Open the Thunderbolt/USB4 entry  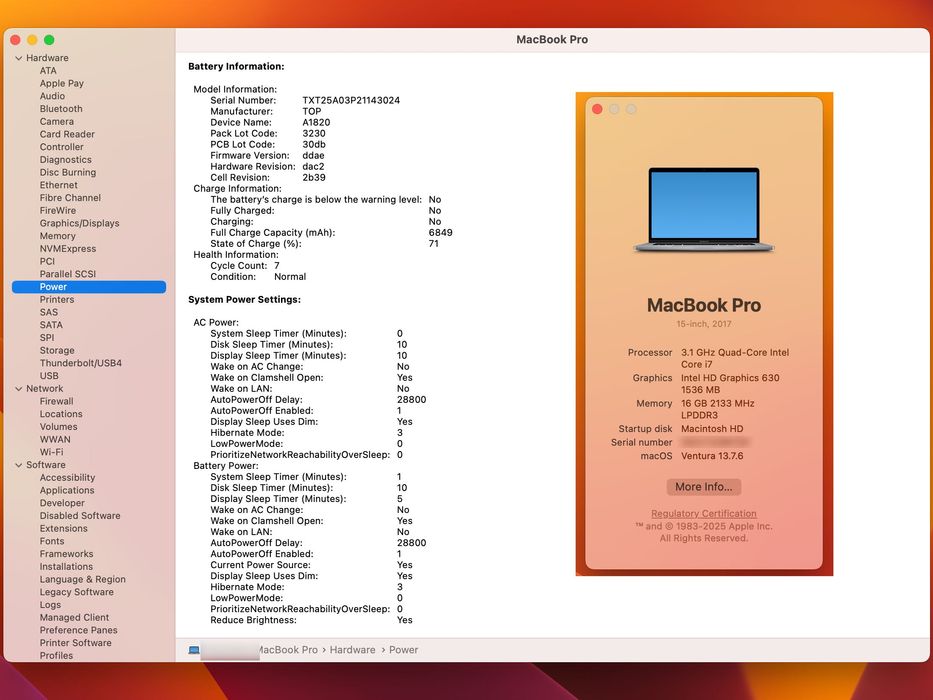coord(80,363)
